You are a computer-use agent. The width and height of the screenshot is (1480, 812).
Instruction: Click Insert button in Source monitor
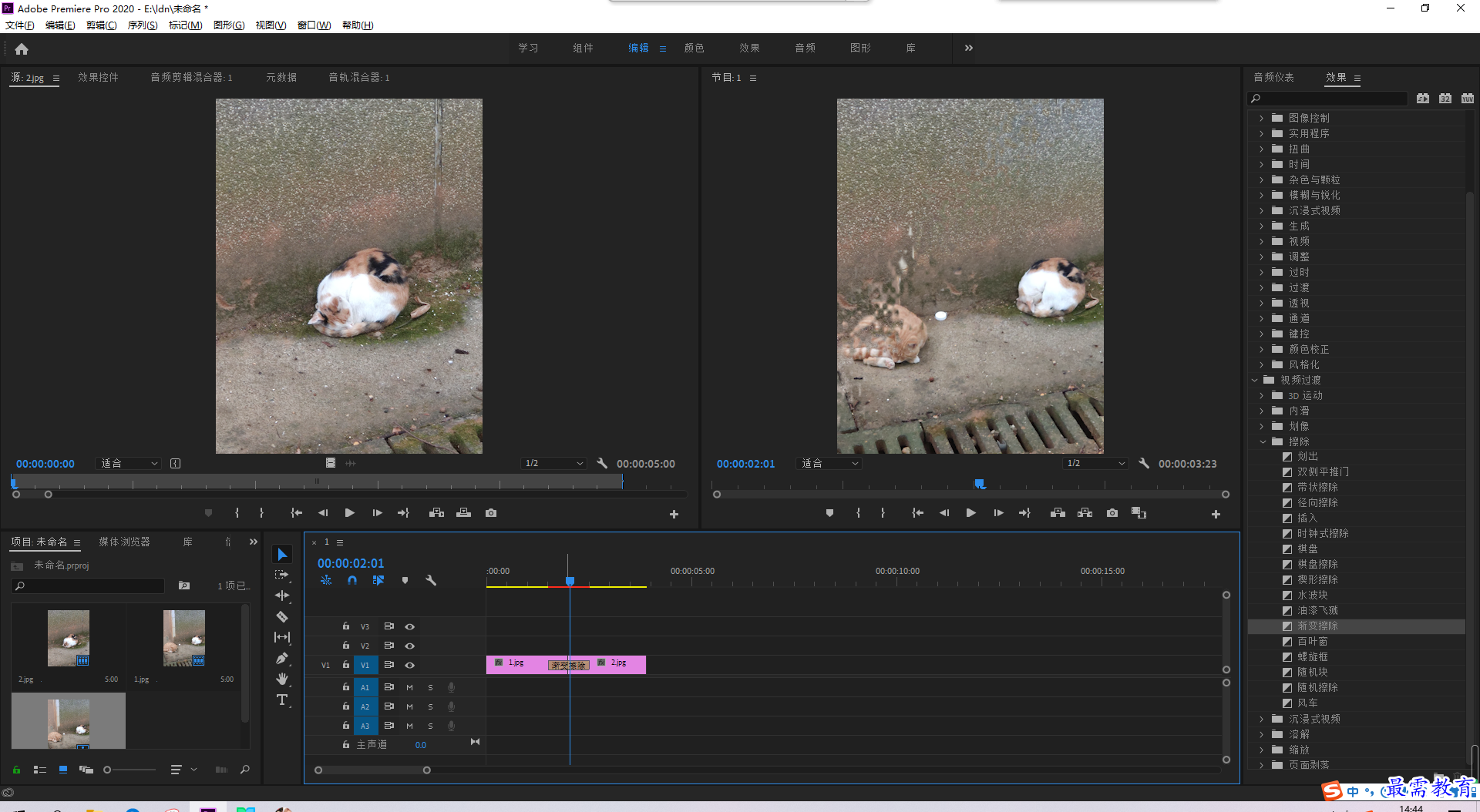[x=436, y=513]
